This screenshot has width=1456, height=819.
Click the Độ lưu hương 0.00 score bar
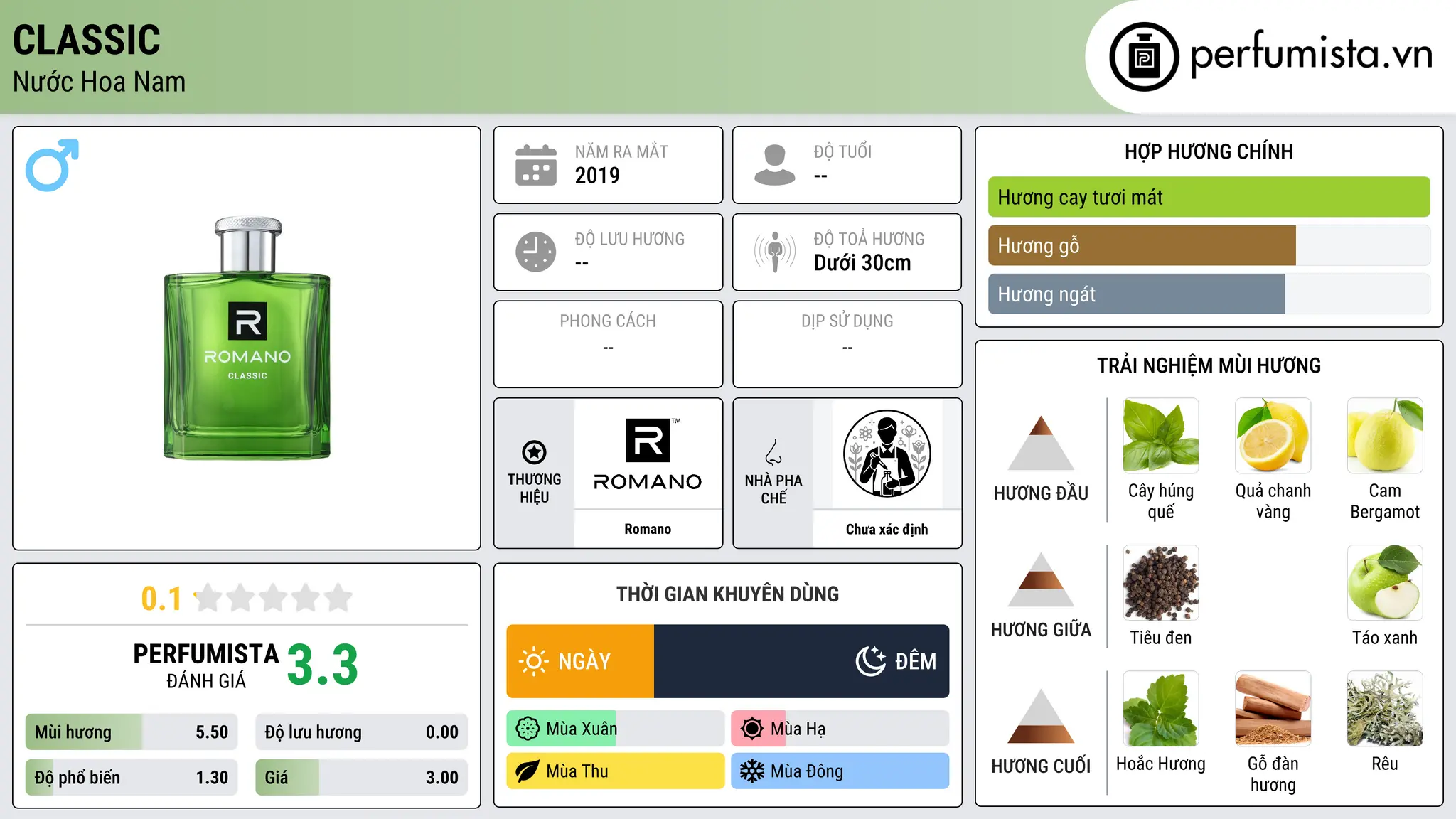[x=362, y=732]
